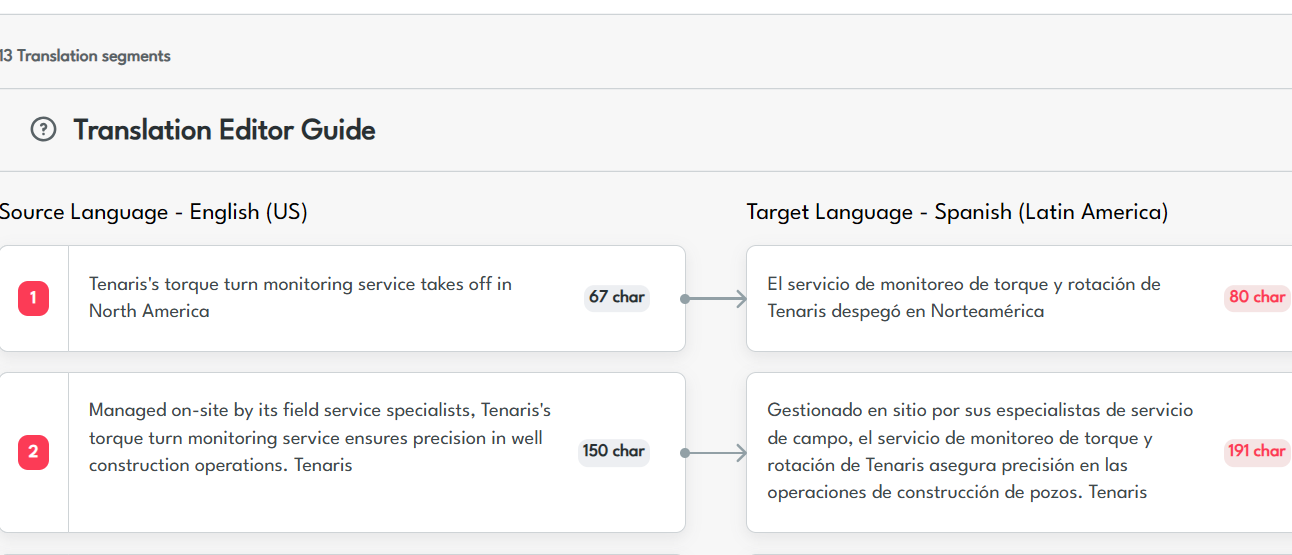Click the red 80 char count badge
Image resolution: width=1292 pixels, height=555 pixels.
coord(1256,297)
